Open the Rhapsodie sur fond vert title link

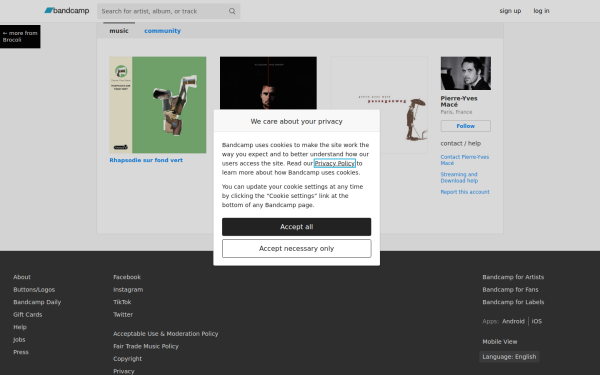click(146, 160)
